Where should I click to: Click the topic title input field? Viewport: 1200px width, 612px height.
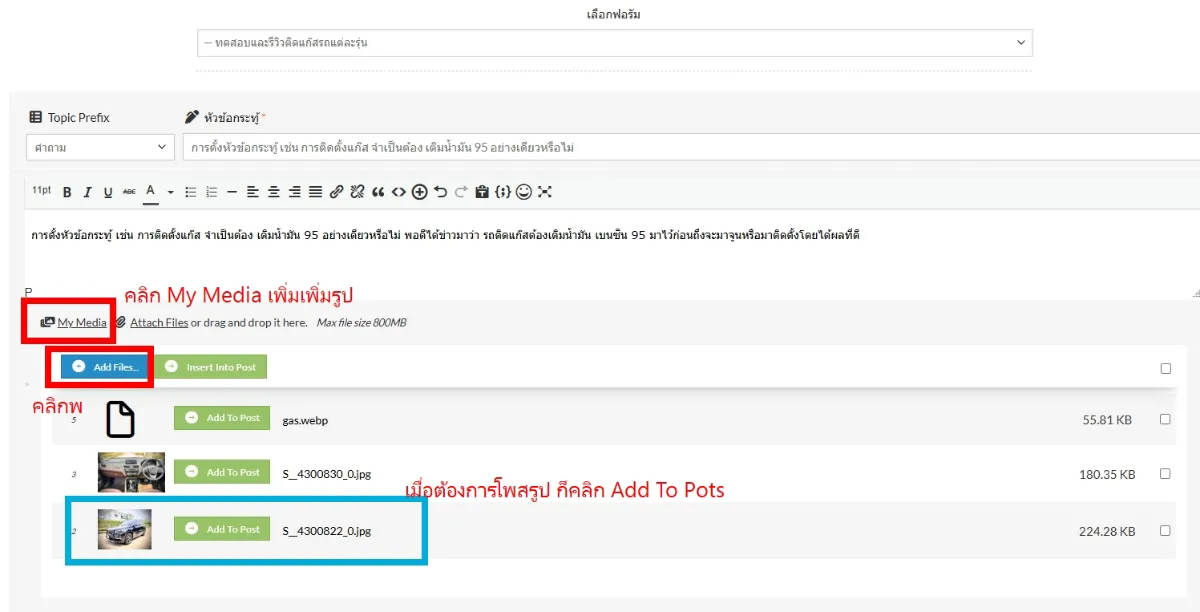[x=690, y=148]
